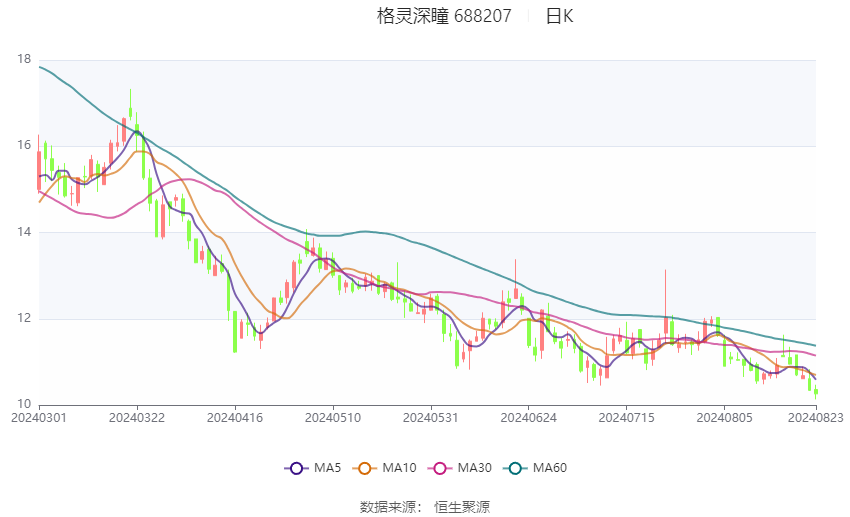Click the y-axis value 18
The width and height of the screenshot is (850, 517).
[24, 59]
